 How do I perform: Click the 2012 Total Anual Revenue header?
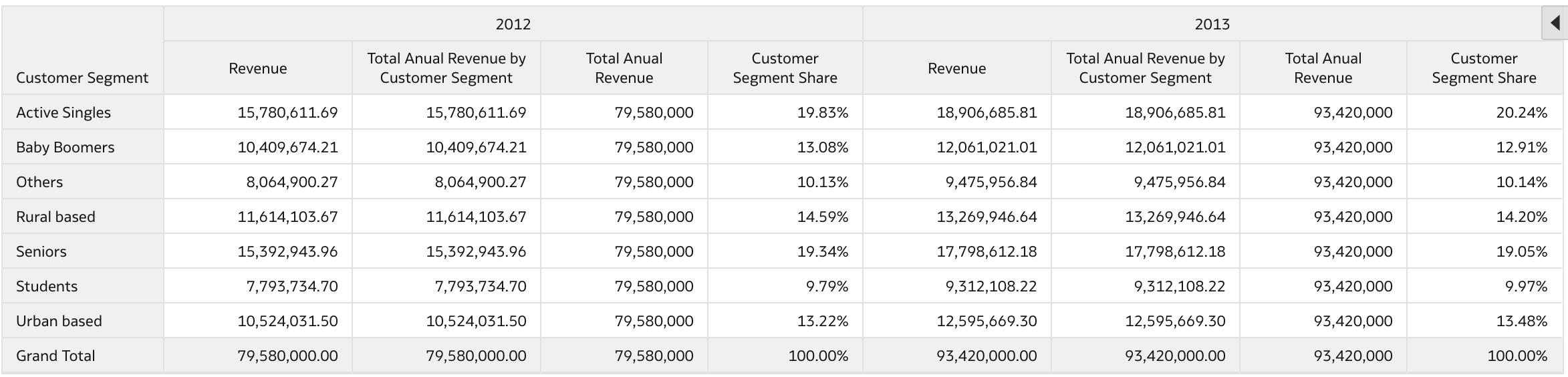click(x=624, y=68)
